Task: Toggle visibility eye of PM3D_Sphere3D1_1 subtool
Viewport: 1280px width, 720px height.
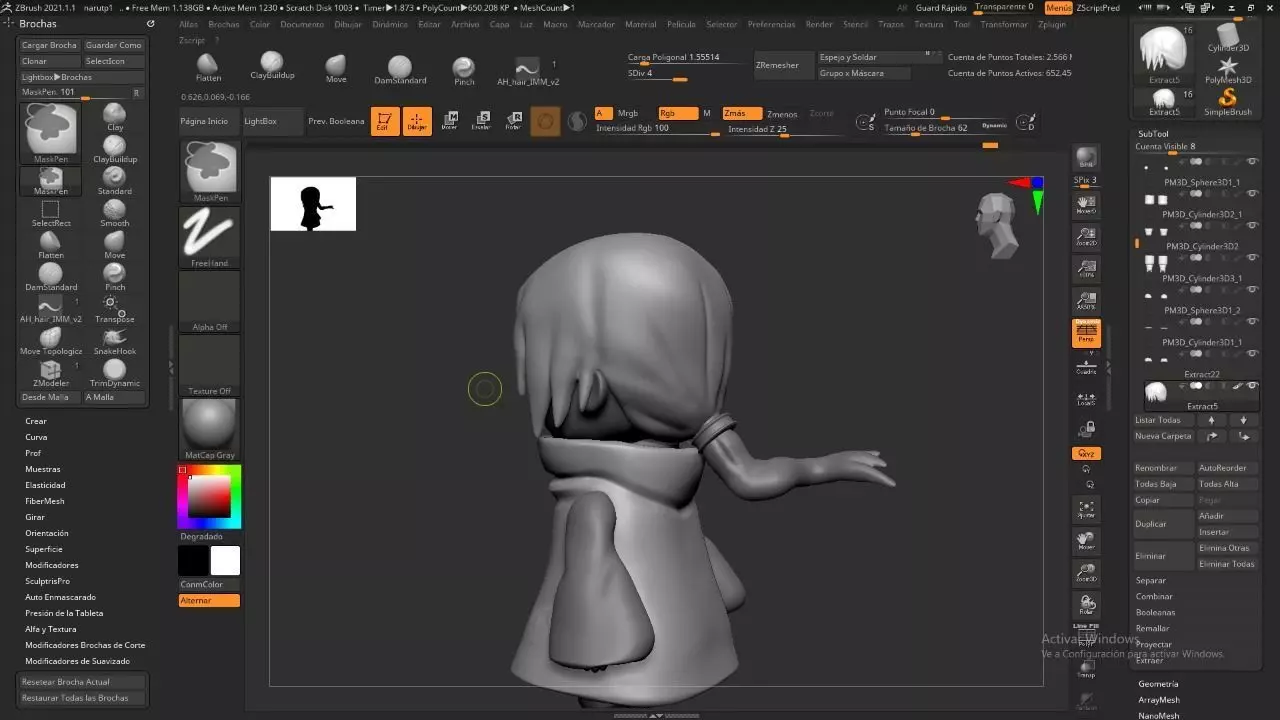Action: pyautogui.click(x=1251, y=161)
